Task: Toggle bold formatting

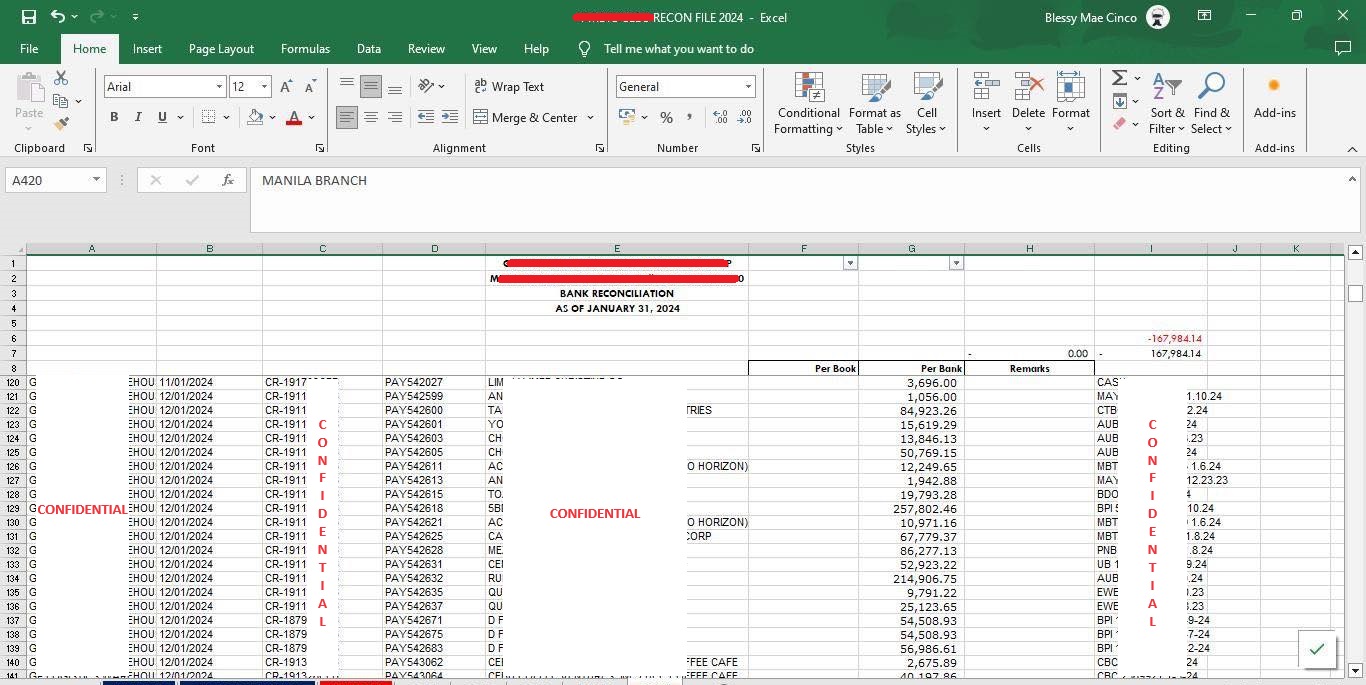Action: (114, 117)
